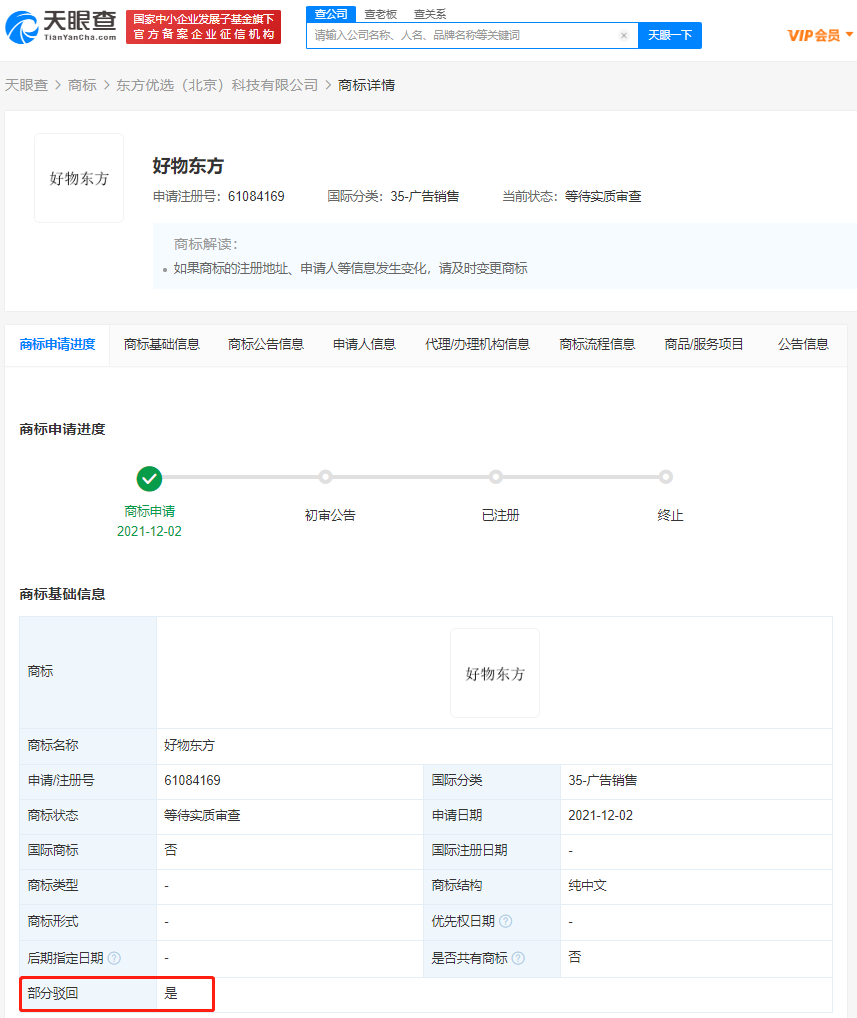Viewport: 857px width, 1018px height.
Task: Open the VIP会员 dropdown menu
Action: (820, 35)
